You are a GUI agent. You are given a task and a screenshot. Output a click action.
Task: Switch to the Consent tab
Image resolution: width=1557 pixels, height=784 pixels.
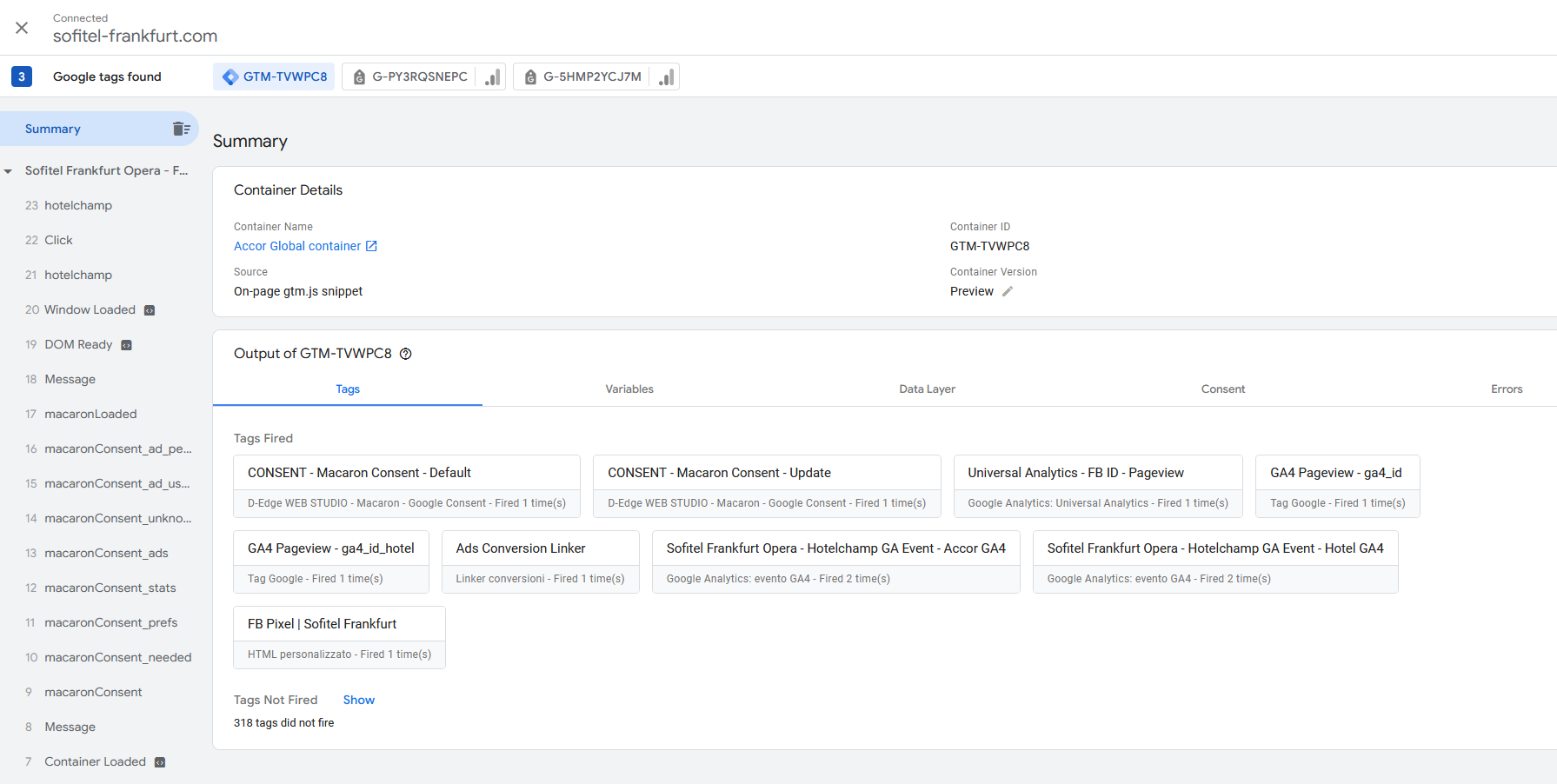coord(1223,389)
